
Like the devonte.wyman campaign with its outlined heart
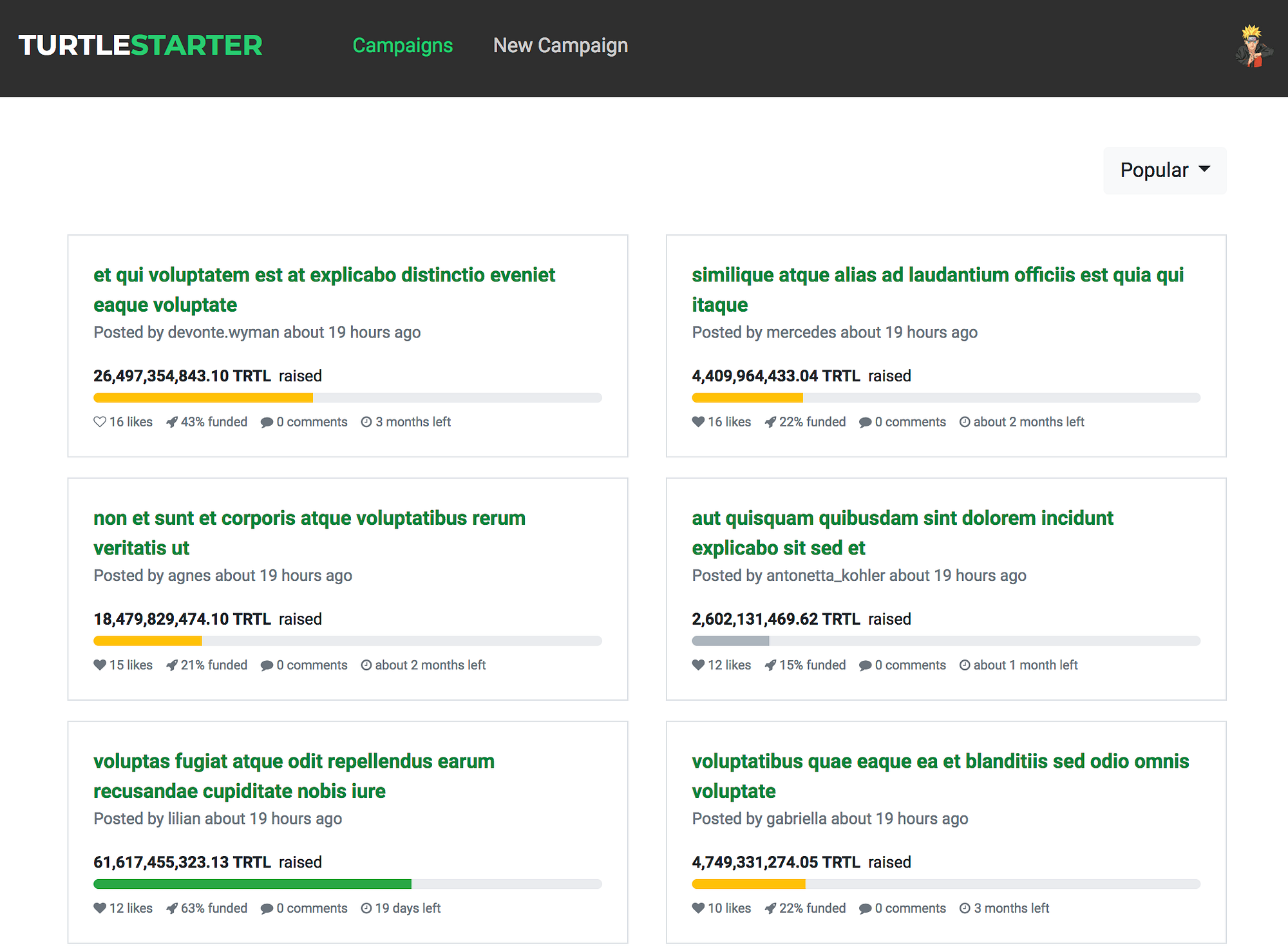point(100,422)
